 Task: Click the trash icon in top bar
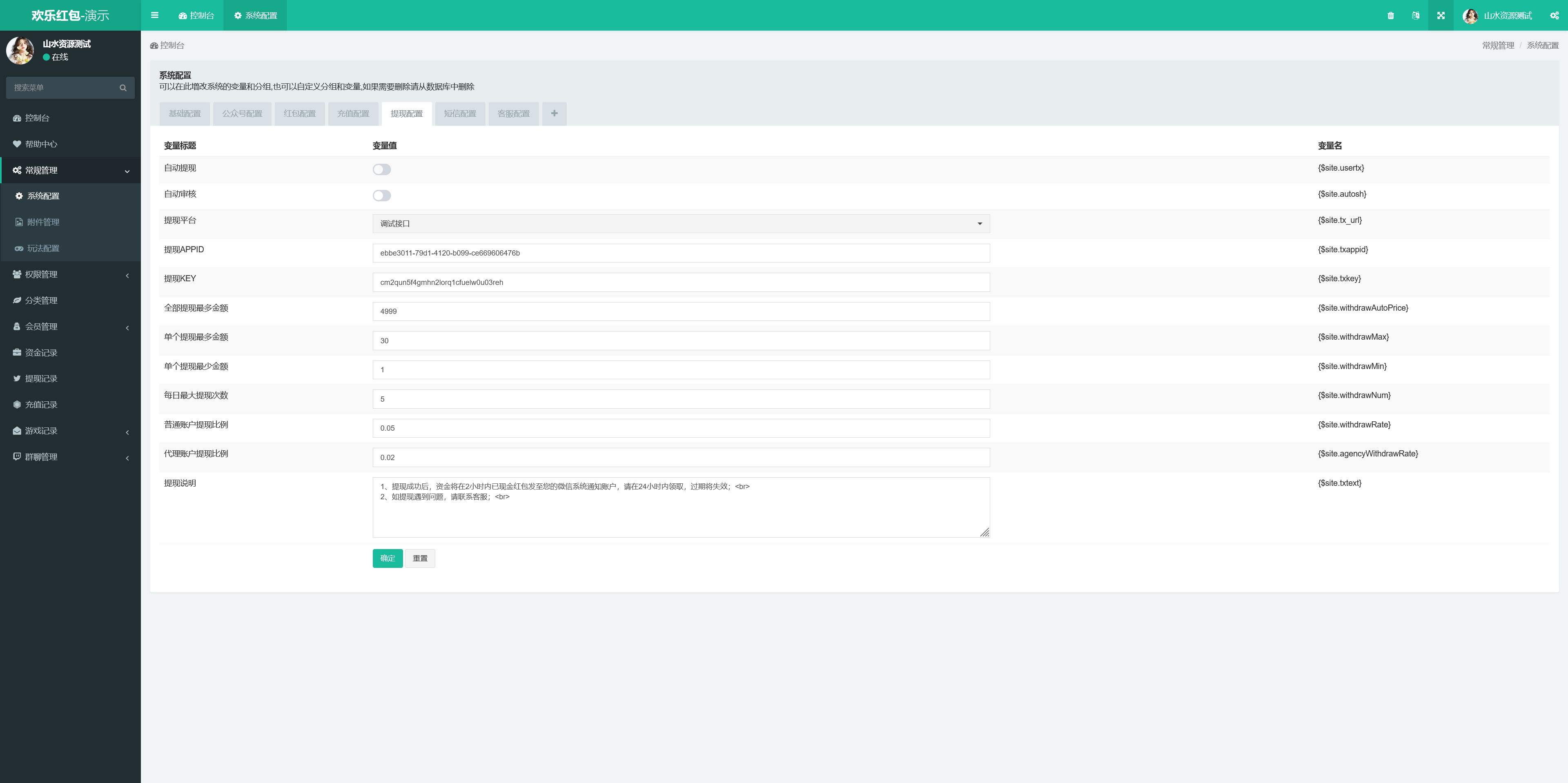1390,15
